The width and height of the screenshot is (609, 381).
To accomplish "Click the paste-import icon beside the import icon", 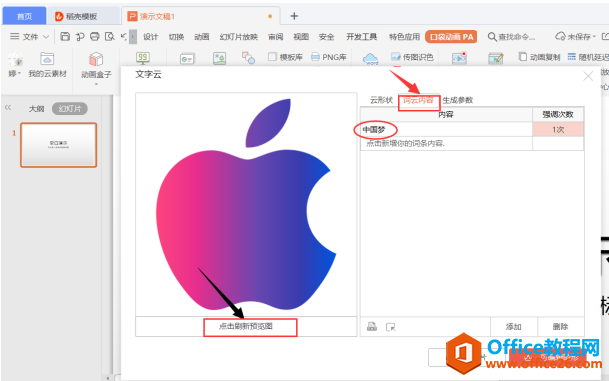I will point(390,327).
